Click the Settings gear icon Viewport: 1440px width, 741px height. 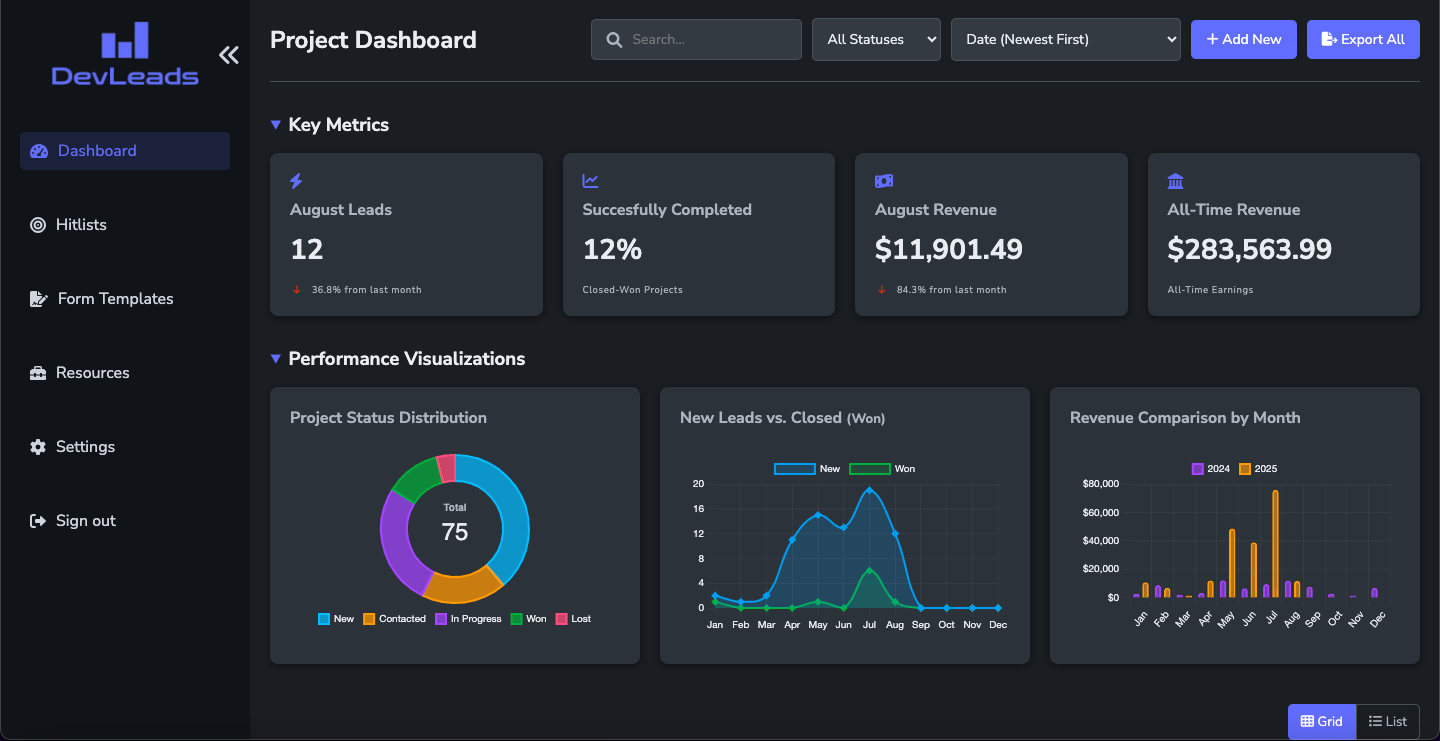tap(38, 447)
